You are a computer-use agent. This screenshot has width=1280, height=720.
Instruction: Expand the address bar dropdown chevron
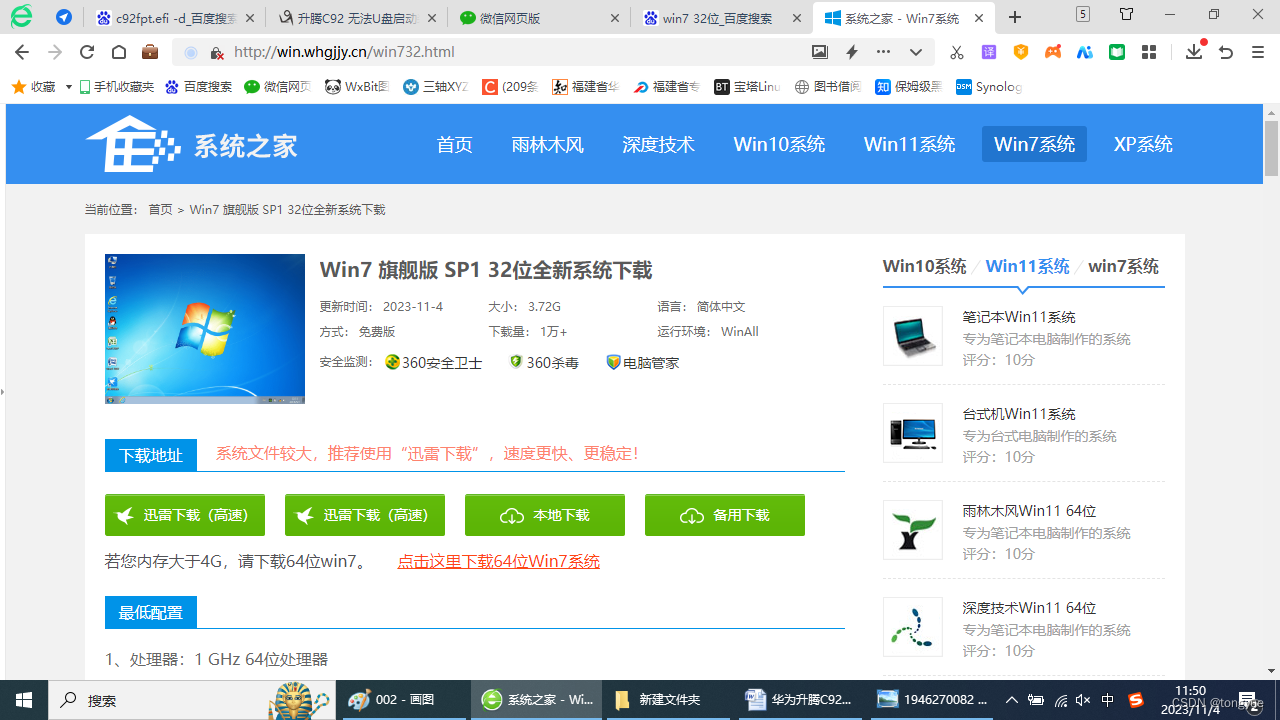coord(915,52)
